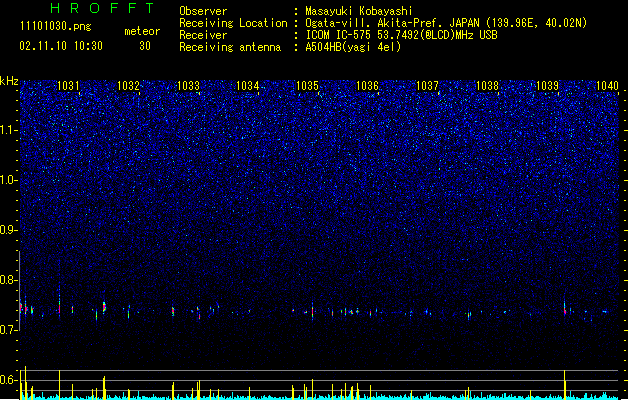Click the 0.9 kHz axis tick label
The height and width of the screenshot is (400, 629).
pos(9,230)
